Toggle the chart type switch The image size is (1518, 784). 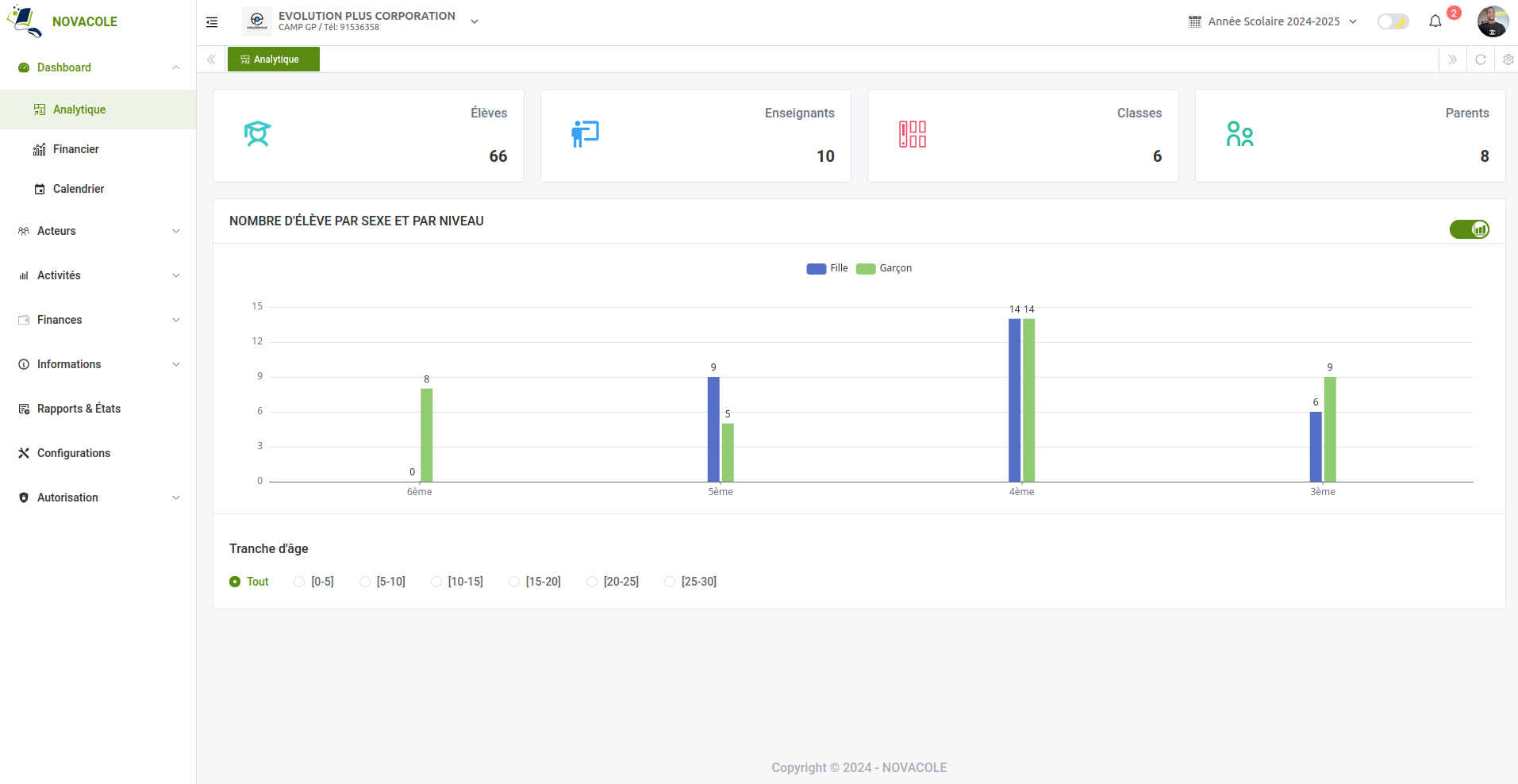pos(1469,229)
